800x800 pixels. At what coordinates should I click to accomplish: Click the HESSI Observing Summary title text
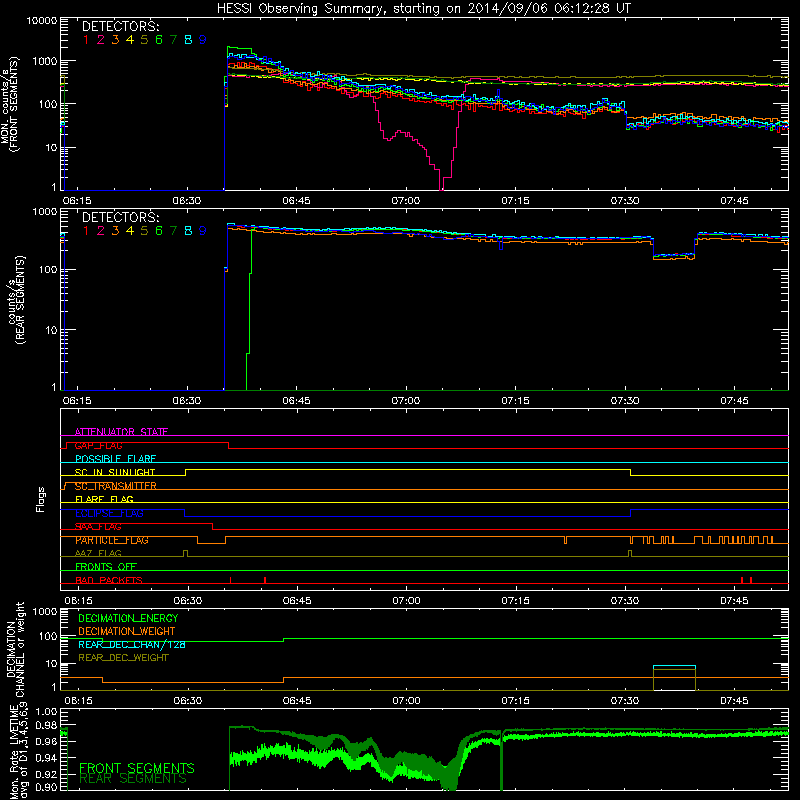[423, 8]
